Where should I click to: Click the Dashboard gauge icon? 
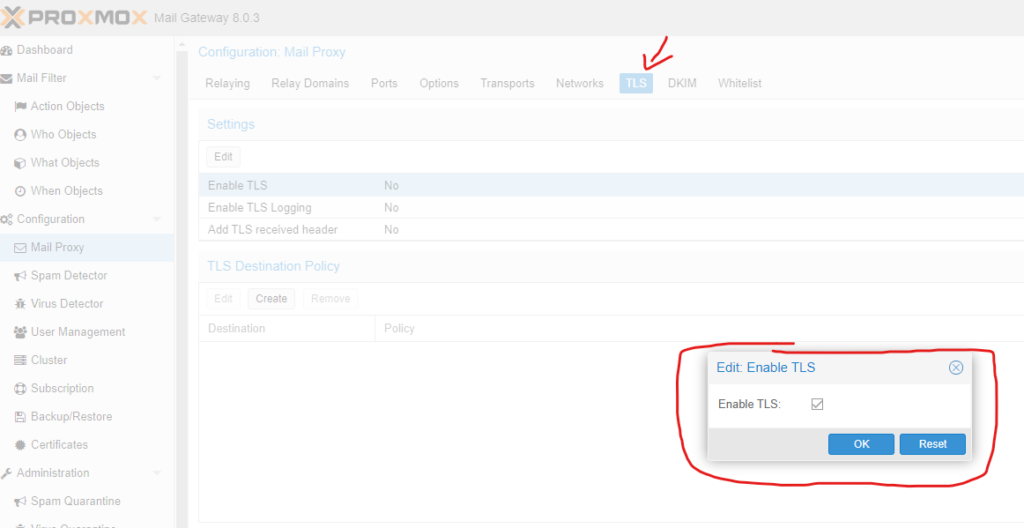click(x=7, y=50)
